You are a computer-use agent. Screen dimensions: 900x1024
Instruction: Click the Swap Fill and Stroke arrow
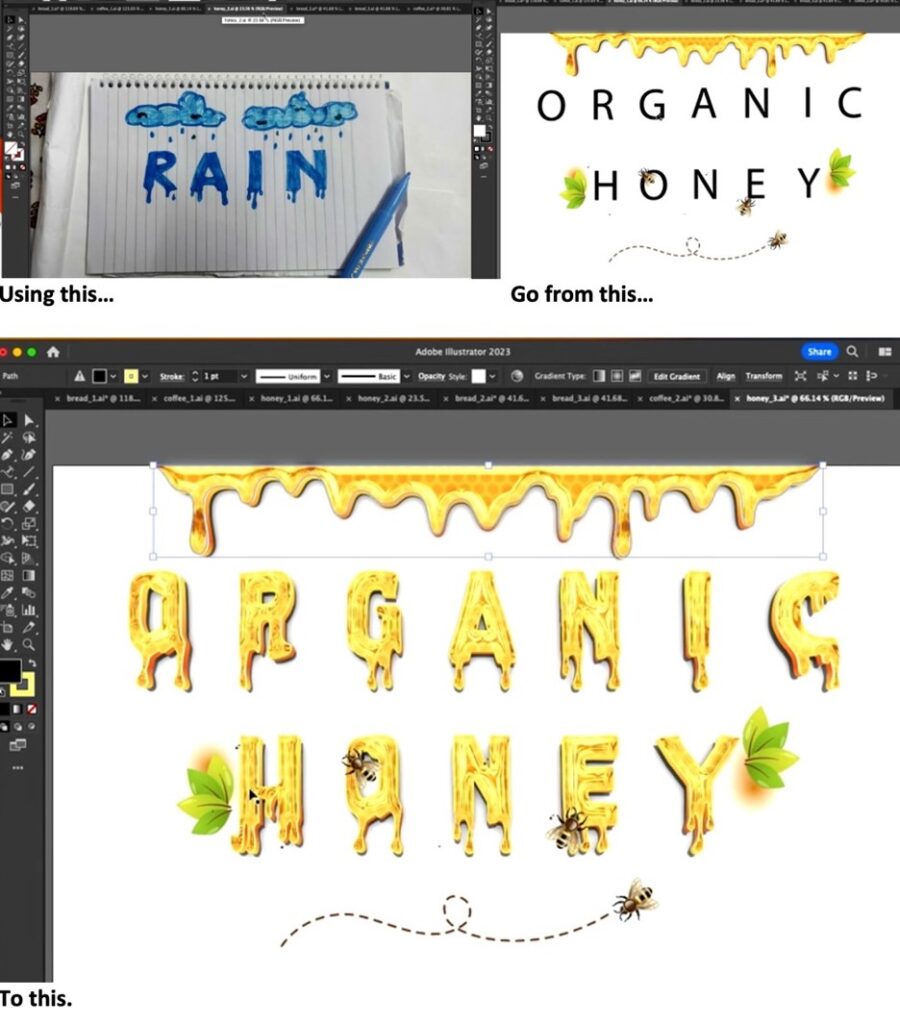(x=32, y=663)
